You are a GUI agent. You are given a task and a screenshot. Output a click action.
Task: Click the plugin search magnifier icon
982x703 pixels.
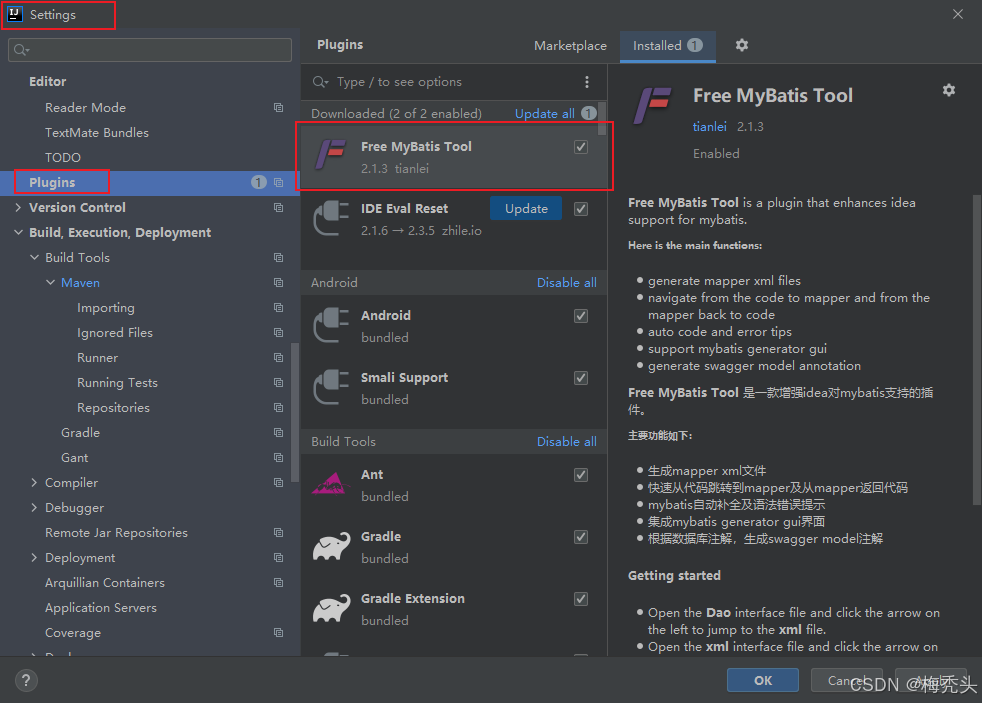tap(320, 82)
